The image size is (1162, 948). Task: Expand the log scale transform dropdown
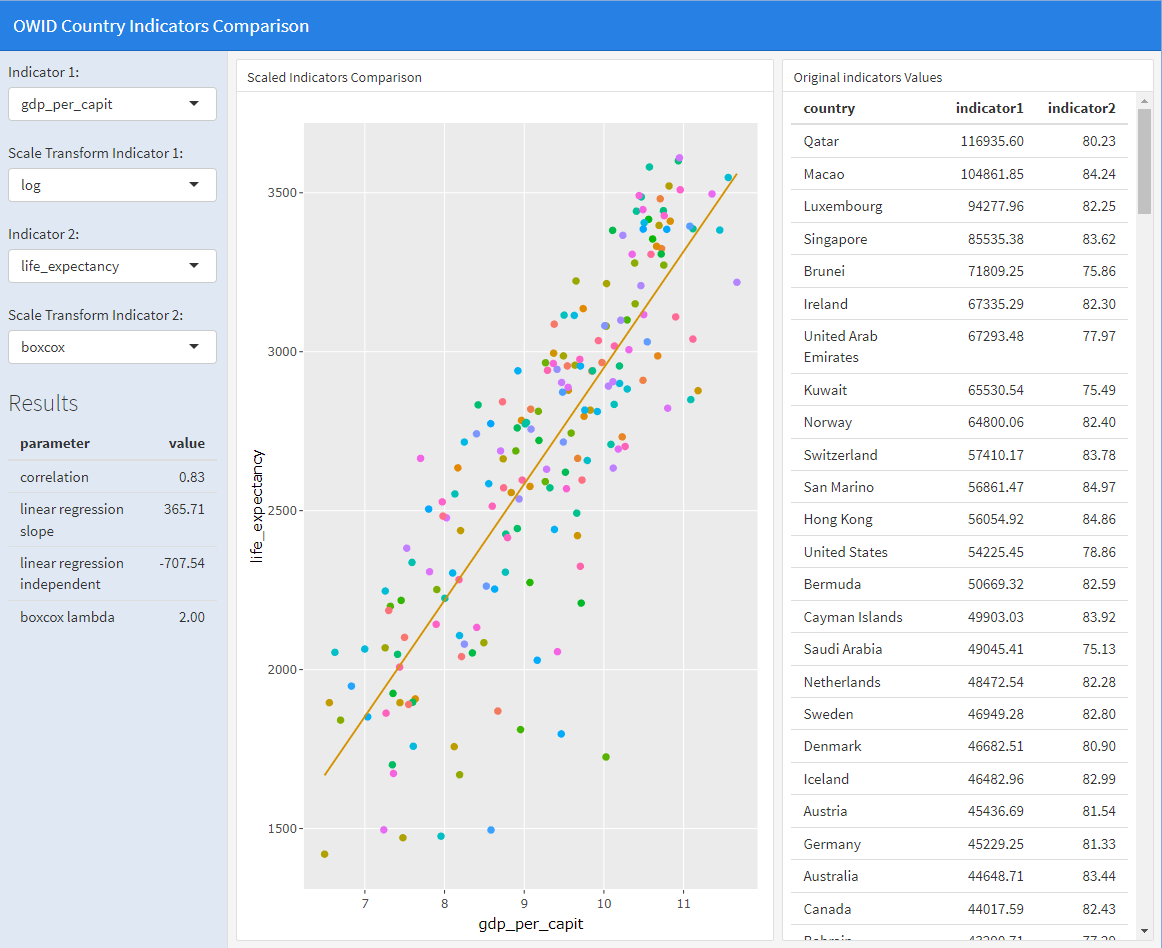click(x=112, y=185)
